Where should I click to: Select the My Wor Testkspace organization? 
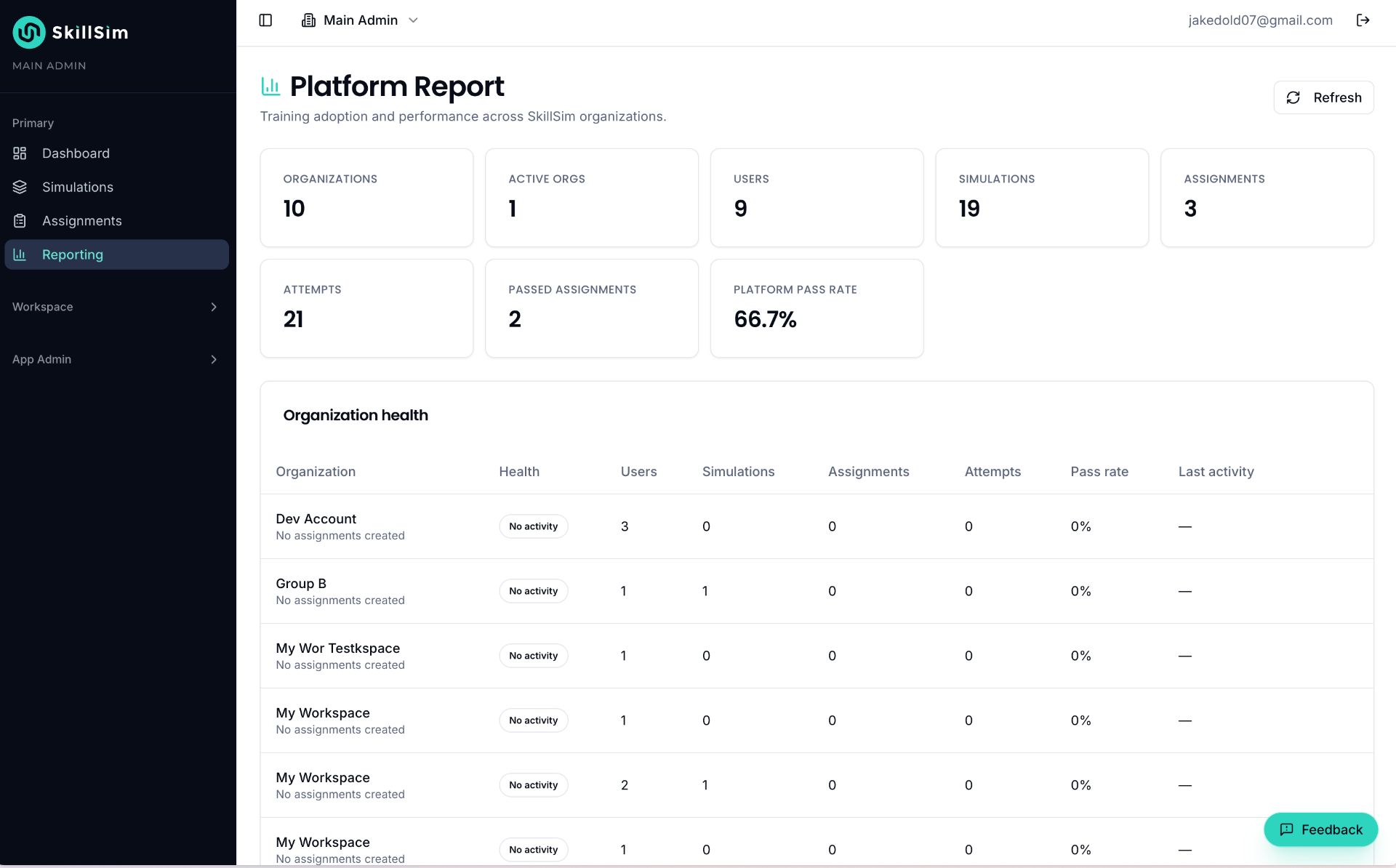(817, 656)
